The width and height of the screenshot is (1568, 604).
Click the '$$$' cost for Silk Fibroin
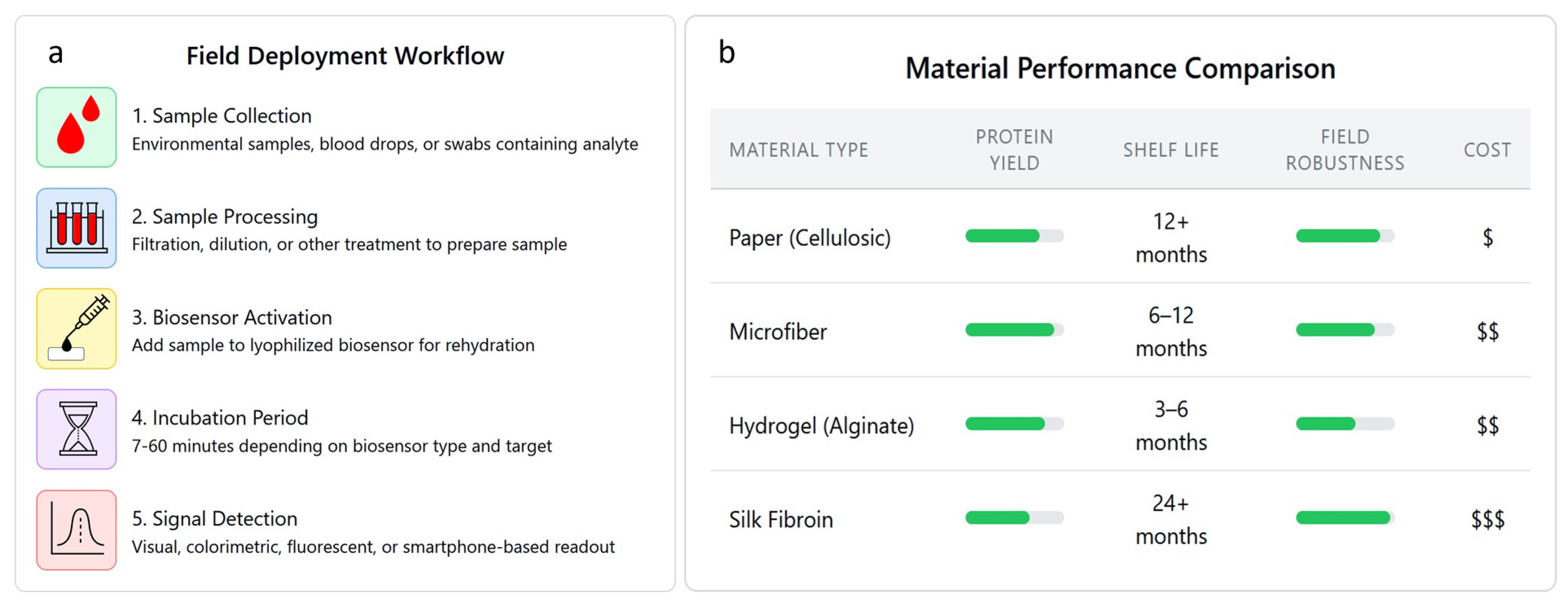[1488, 519]
